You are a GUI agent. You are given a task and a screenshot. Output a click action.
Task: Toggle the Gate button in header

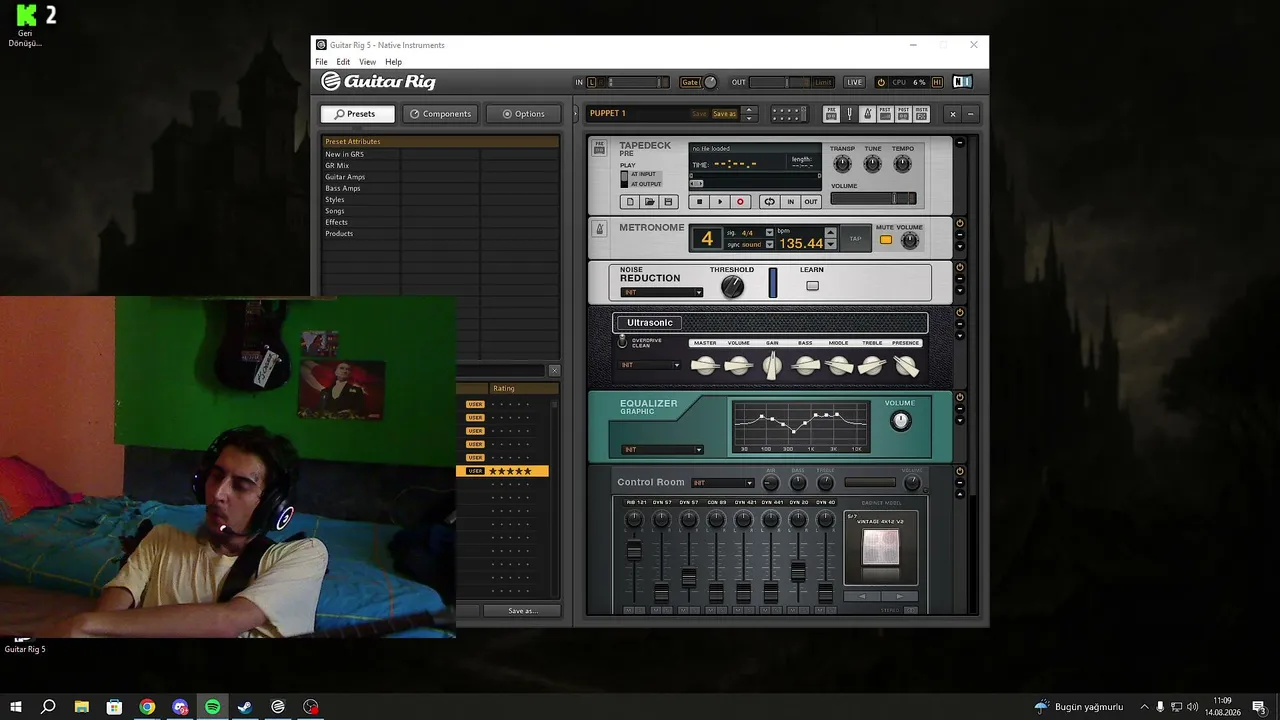click(690, 82)
